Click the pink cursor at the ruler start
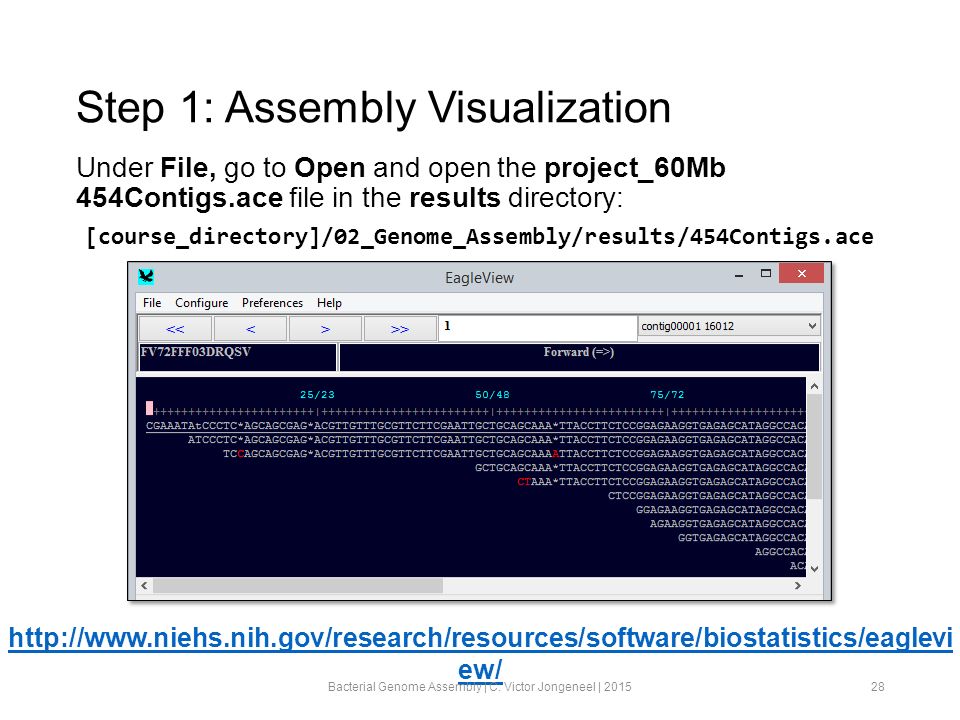 pos(149,408)
